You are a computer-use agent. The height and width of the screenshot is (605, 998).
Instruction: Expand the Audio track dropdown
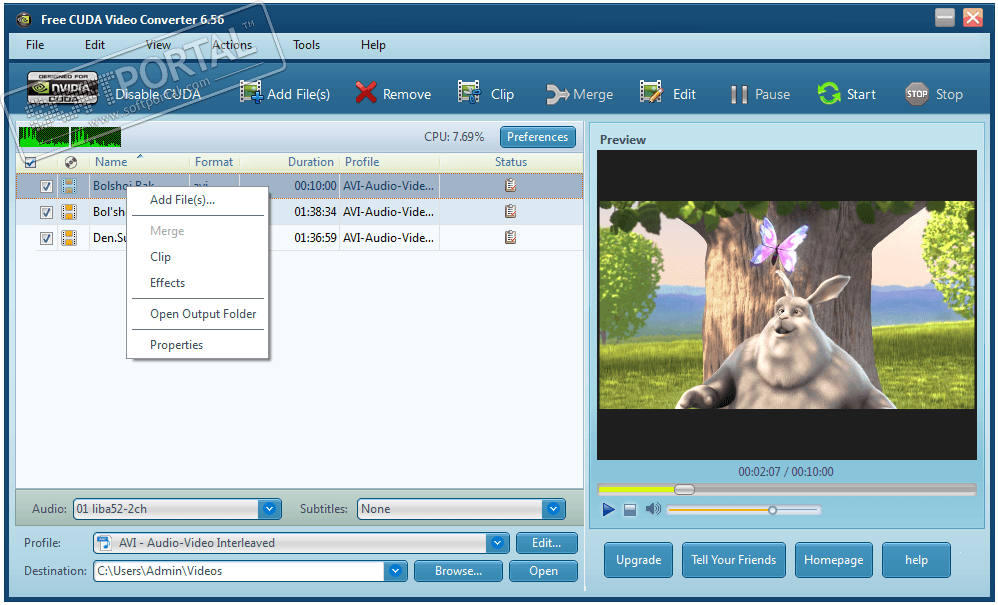pyautogui.click(x=269, y=509)
